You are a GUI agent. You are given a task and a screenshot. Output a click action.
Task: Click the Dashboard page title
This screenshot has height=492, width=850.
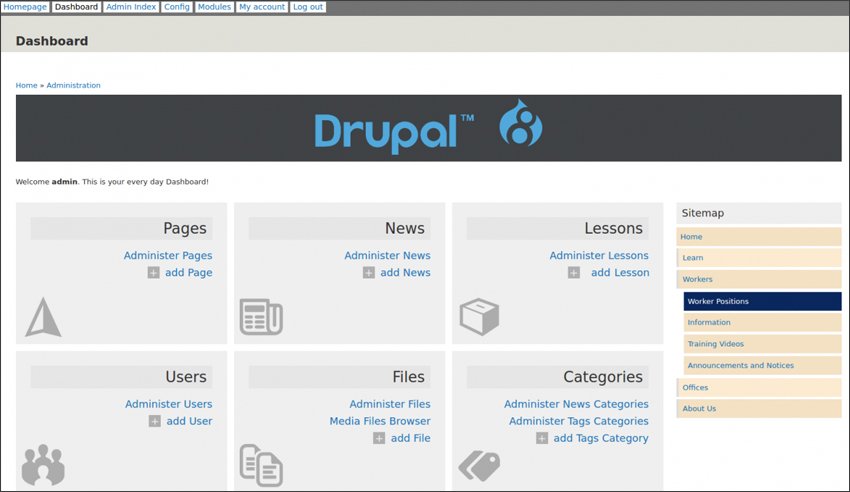coord(51,41)
